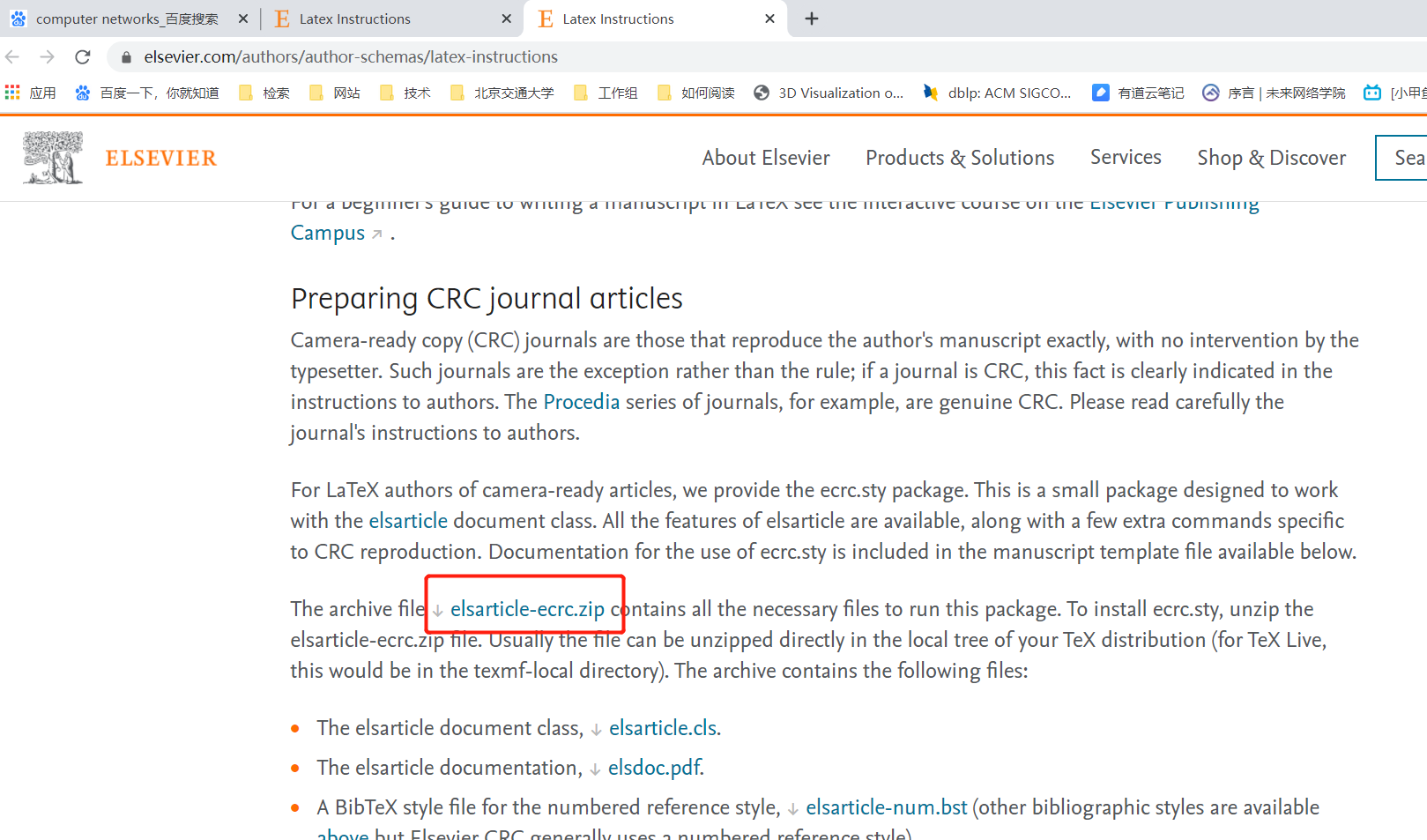Click the Search box in the header
The width and height of the screenshot is (1427, 840).
[1401, 158]
